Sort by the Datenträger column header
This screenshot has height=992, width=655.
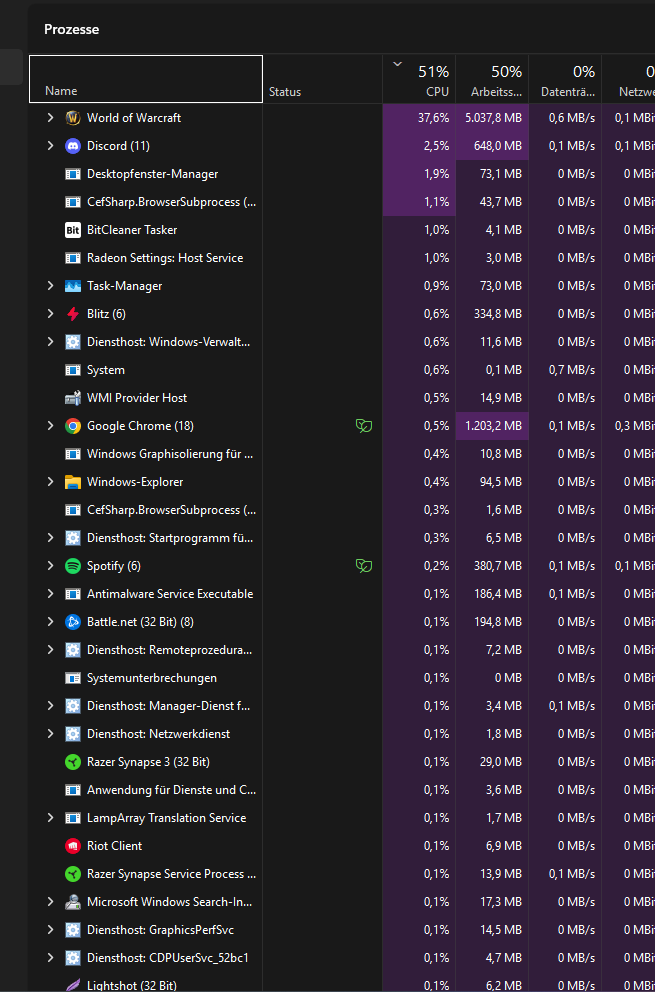pyautogui.click(x=565, y=79)
